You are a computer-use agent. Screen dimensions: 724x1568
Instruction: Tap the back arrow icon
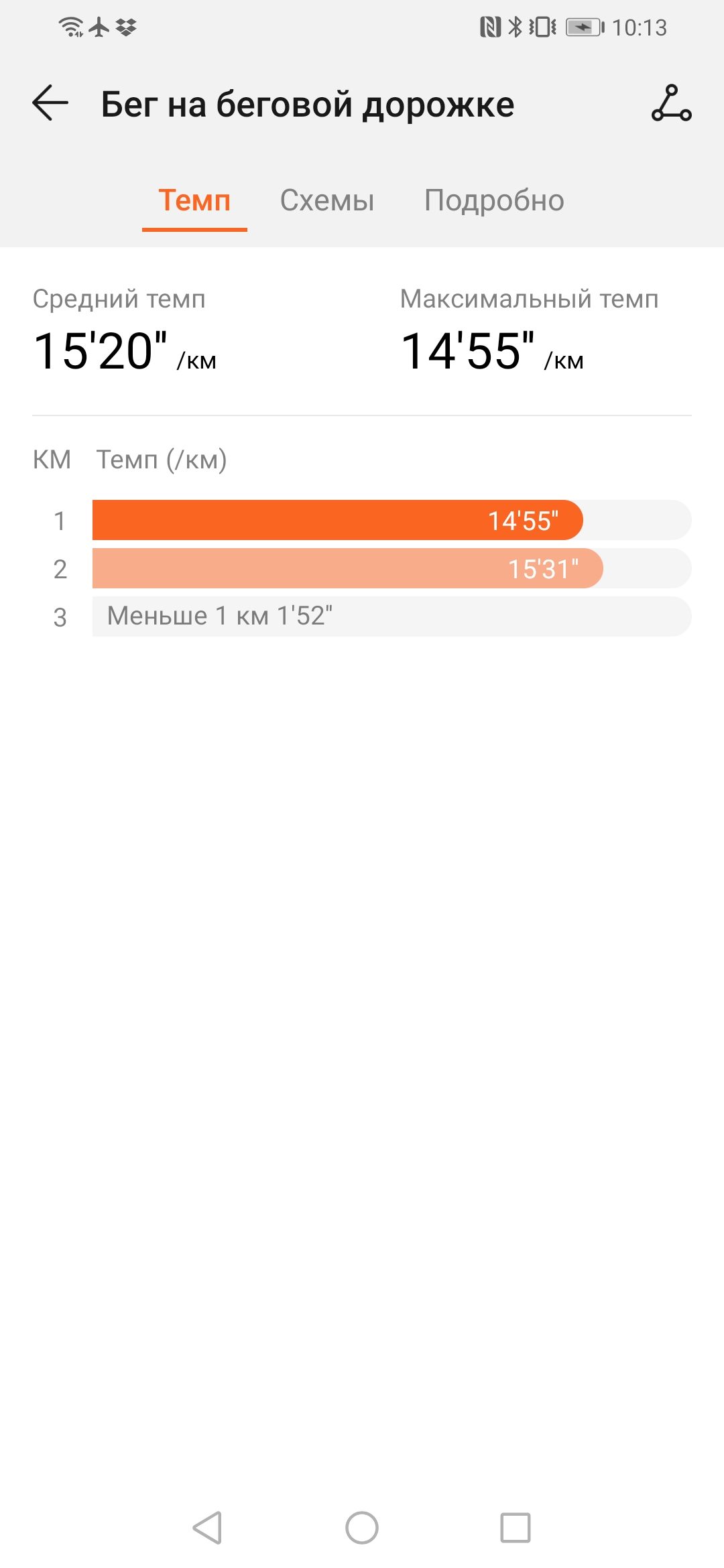pyautogui.click(x=50, y=103)
